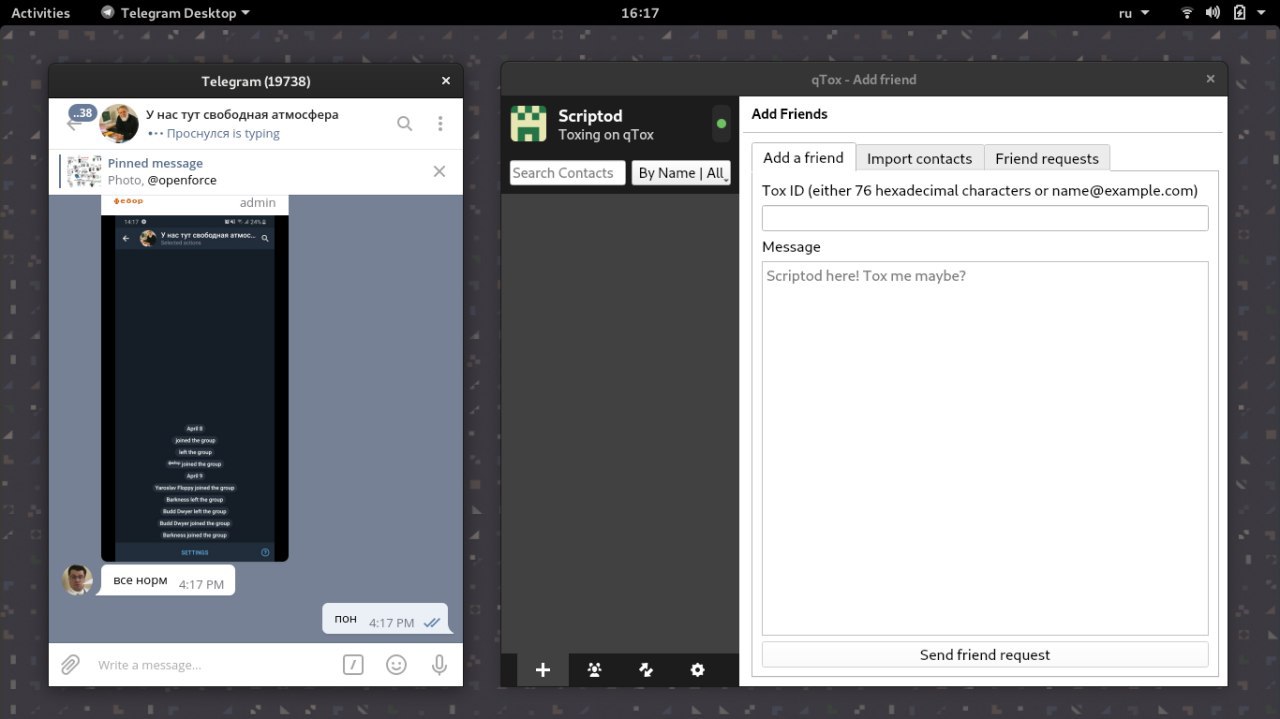The height and width of the screenshot is (719, 1280).
Task: Click the battery icon in top bar
Action: (x=1240, y=13)
